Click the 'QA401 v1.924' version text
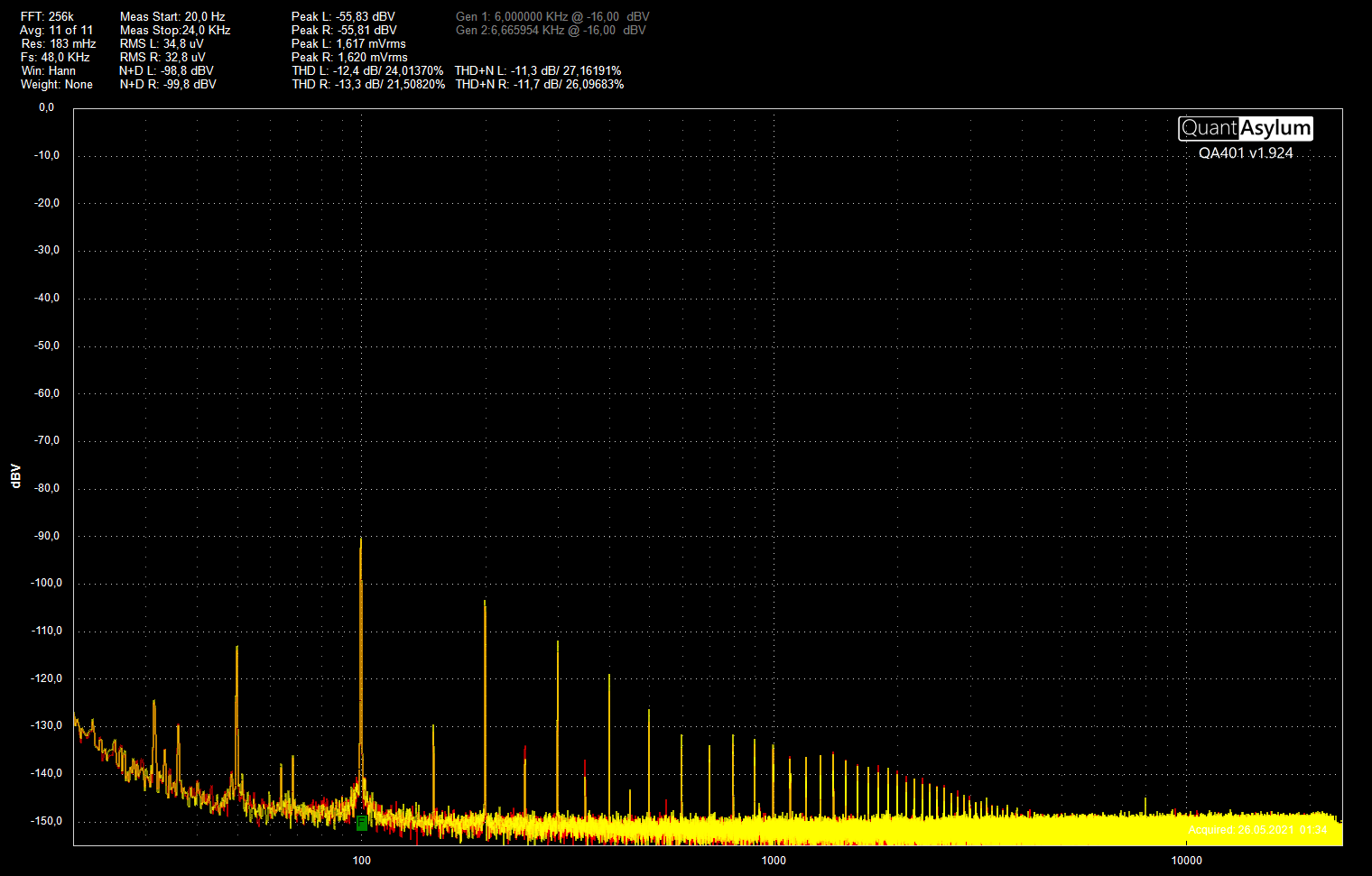The image size is (1372, 876). [x=1246, y=153]
